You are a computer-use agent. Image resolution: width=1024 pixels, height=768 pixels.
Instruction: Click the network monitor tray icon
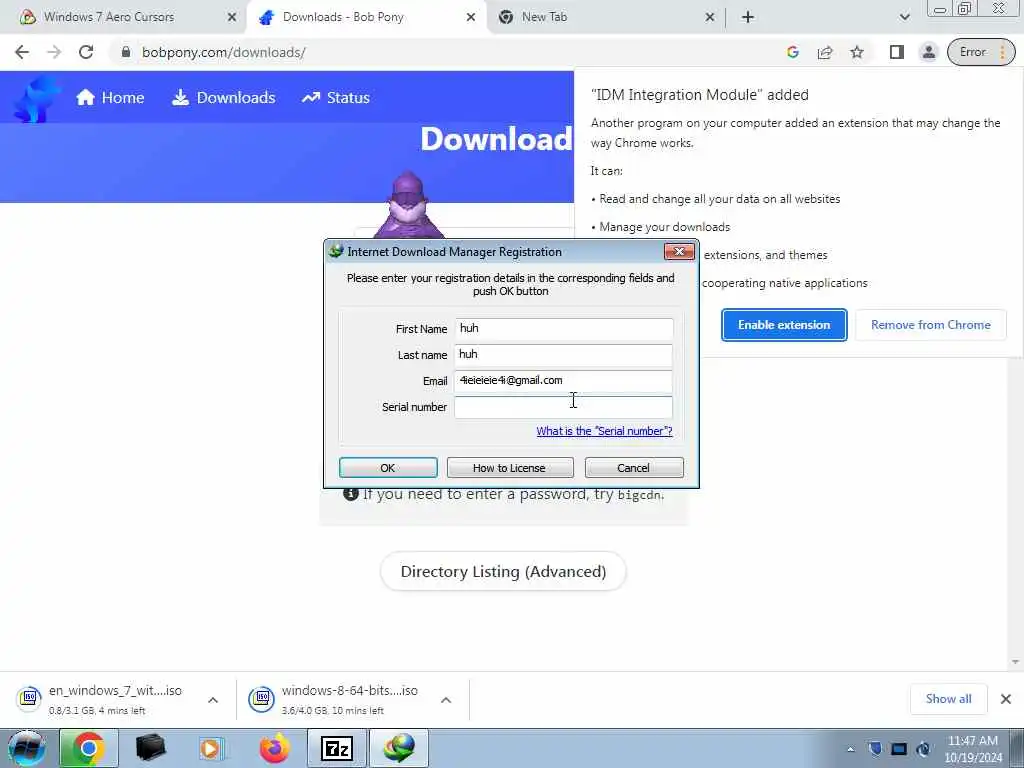pos(899,749)
